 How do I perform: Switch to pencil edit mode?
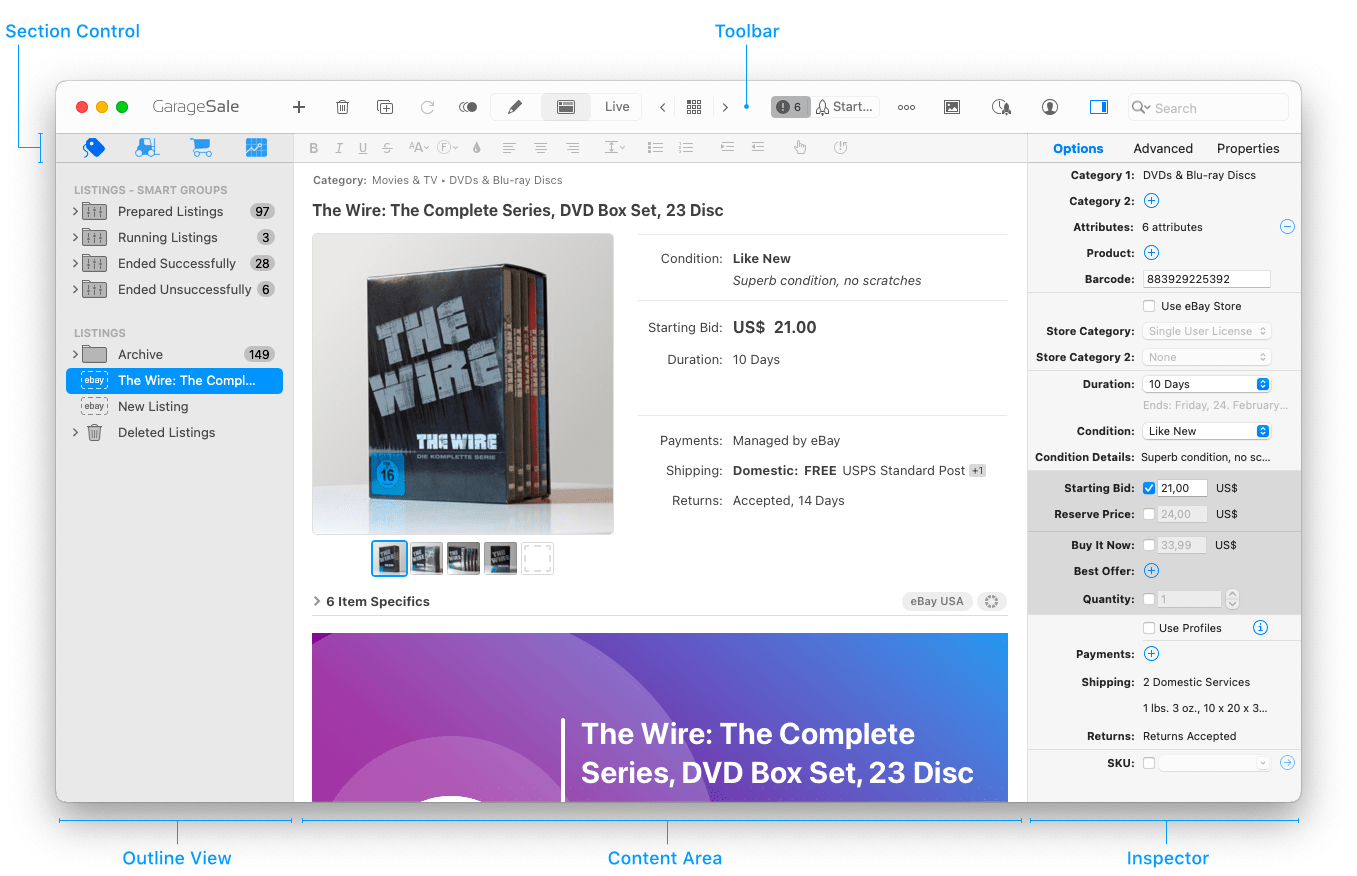point(515,107)
